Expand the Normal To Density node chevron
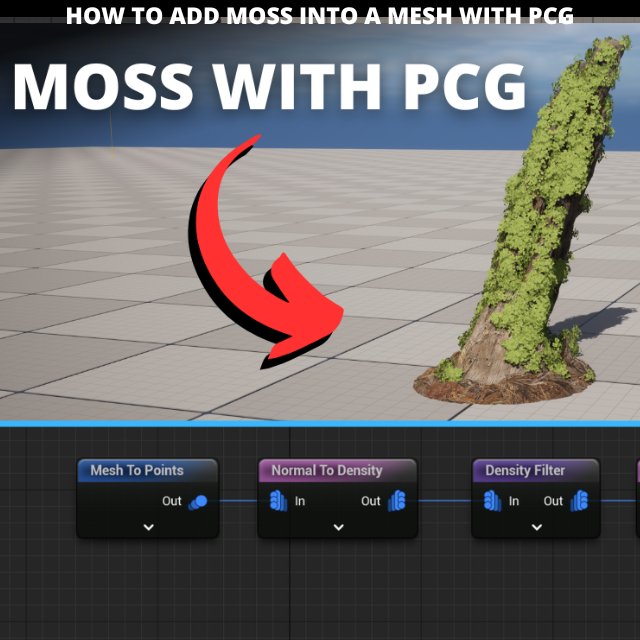 (338, 527)
